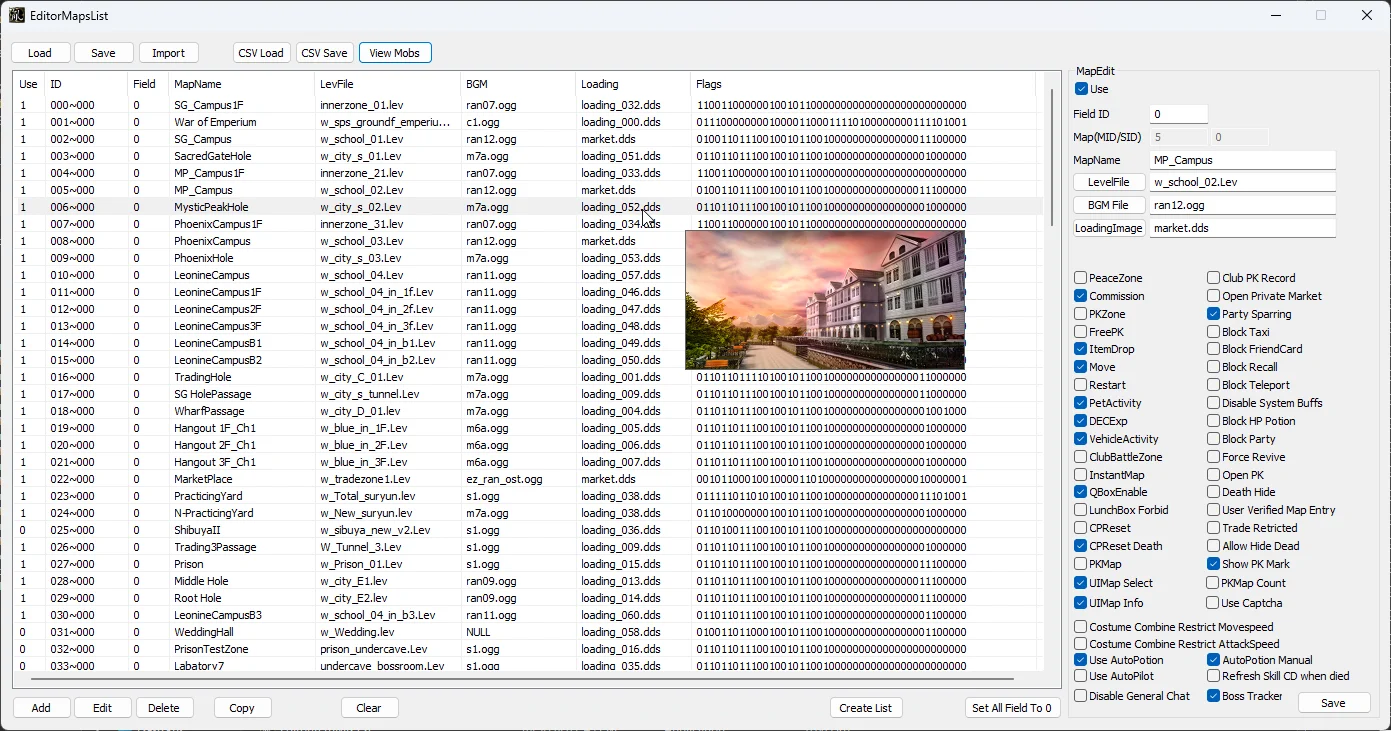
Task: Click the LevelFile browse button
Action: tap(1109, 182)
